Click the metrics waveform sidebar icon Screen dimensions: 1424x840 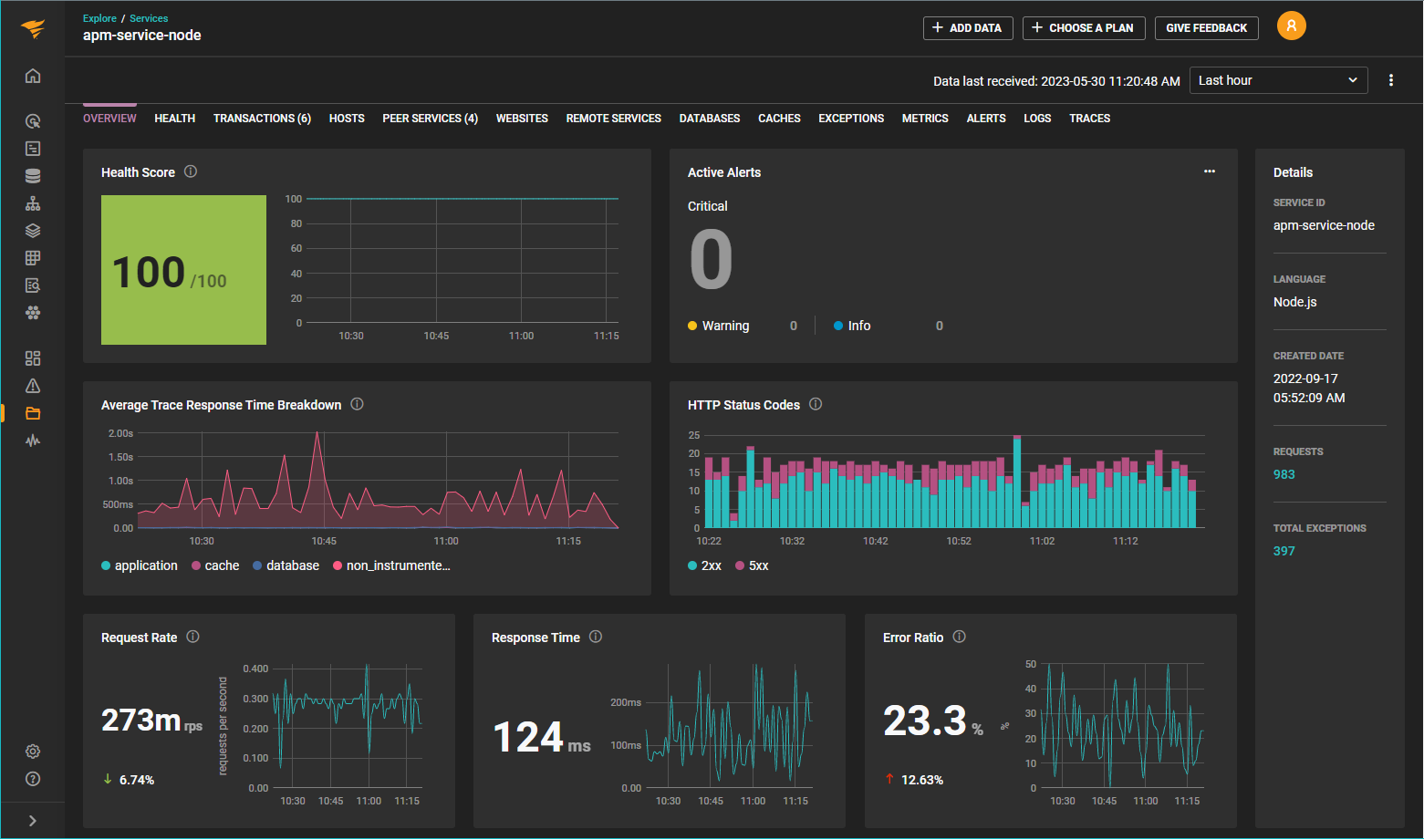tap(33, 441)
